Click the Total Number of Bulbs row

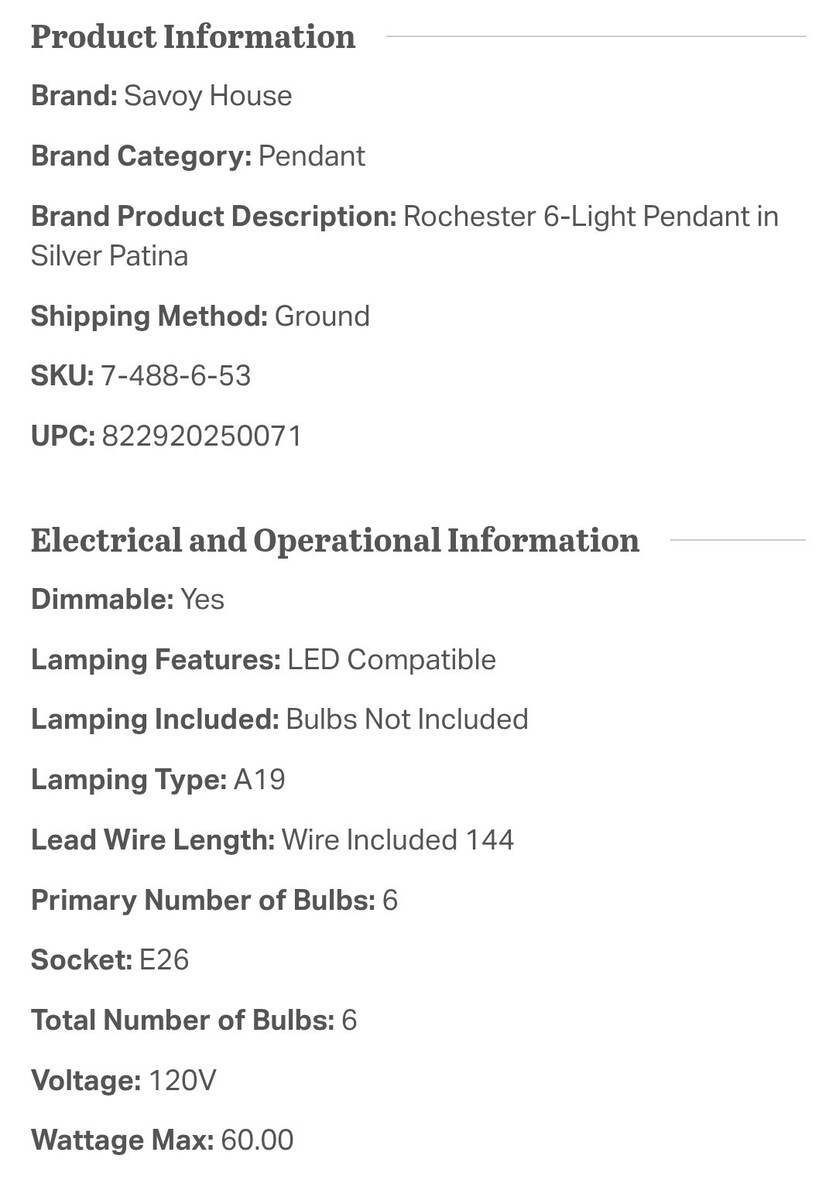coord(194,1020)
